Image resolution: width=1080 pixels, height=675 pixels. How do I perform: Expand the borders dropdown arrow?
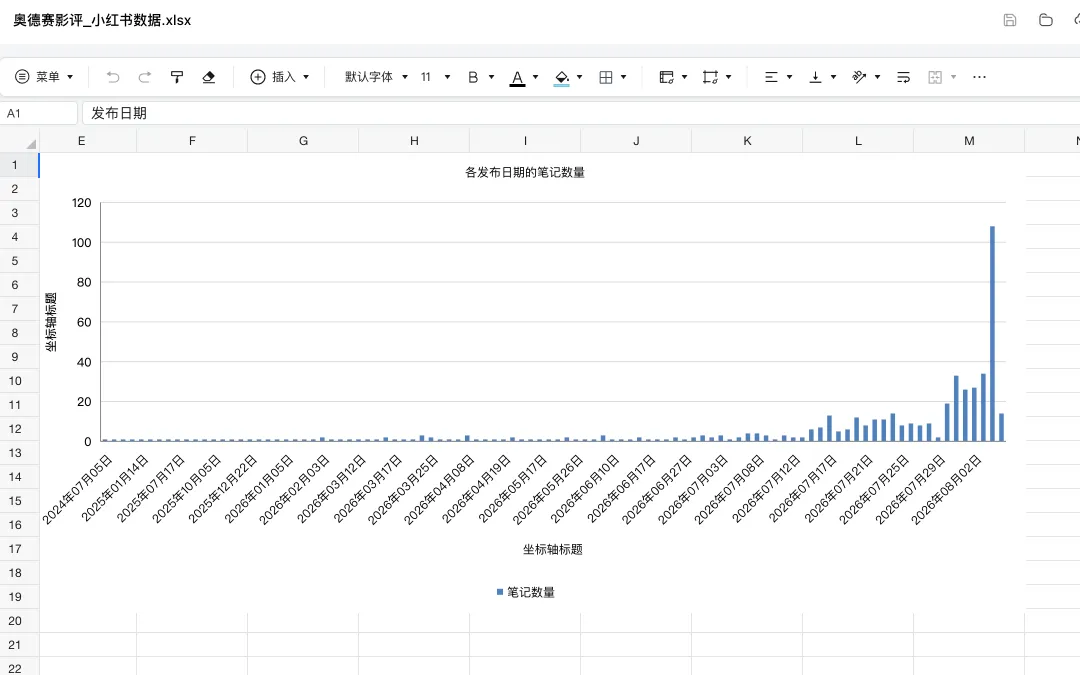(x=623, y=77)
